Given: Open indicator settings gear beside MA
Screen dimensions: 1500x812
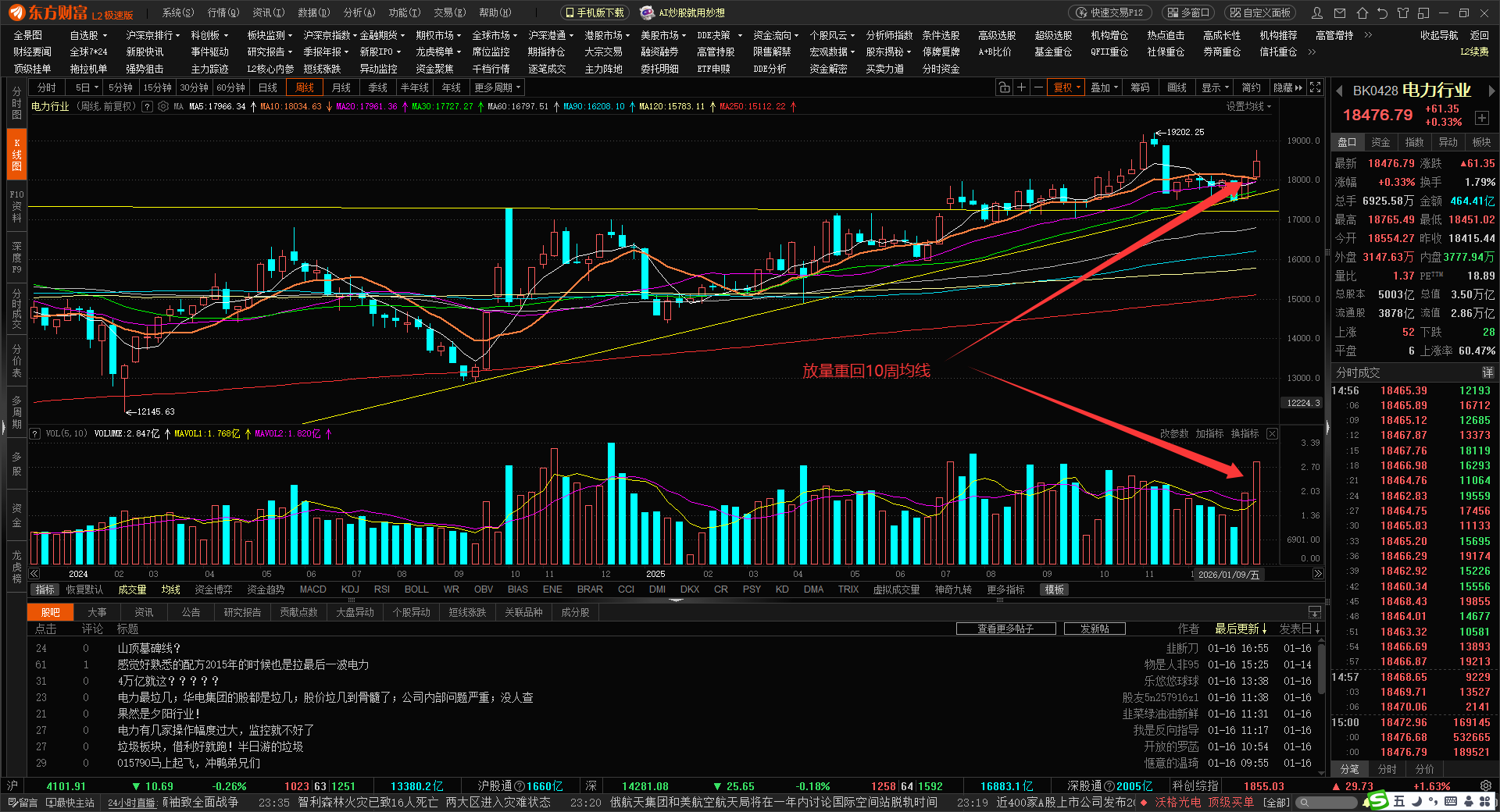Looking at the screenshot, I should point(163,106).
